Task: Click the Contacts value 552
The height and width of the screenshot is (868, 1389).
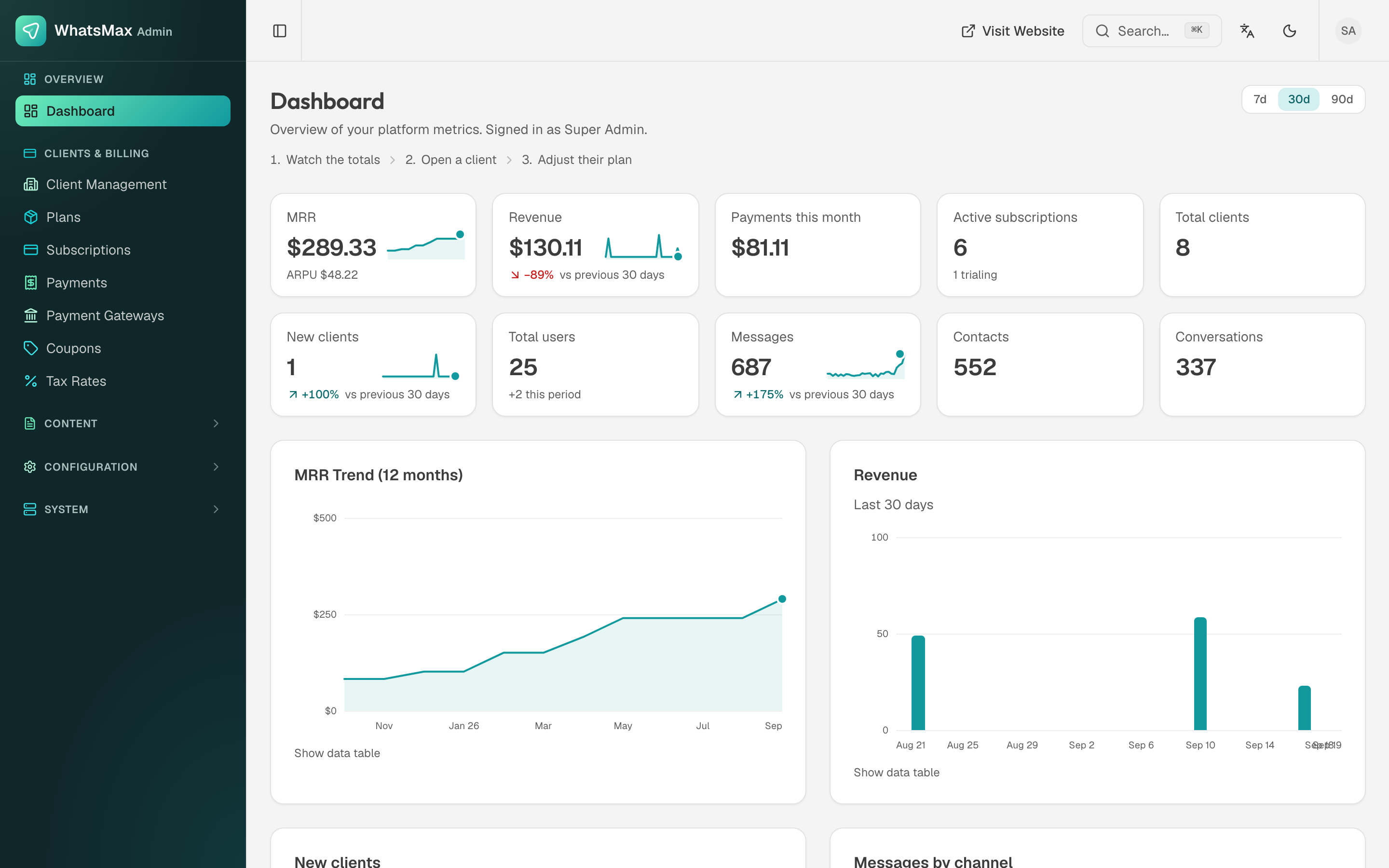Action: (975, 367)
